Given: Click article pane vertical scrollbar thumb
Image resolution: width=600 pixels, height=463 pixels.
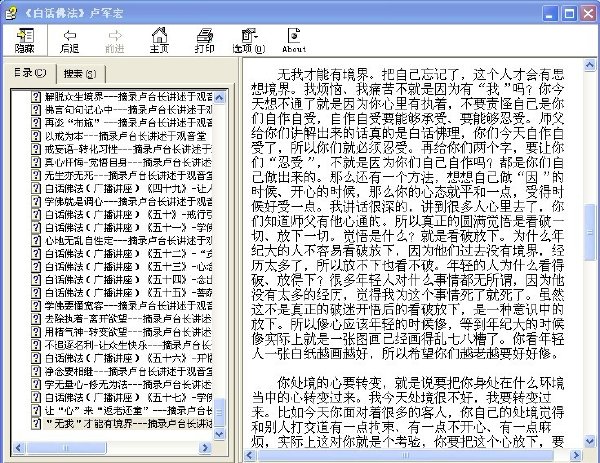Looking at the screenshot, I should click(590, 233).
